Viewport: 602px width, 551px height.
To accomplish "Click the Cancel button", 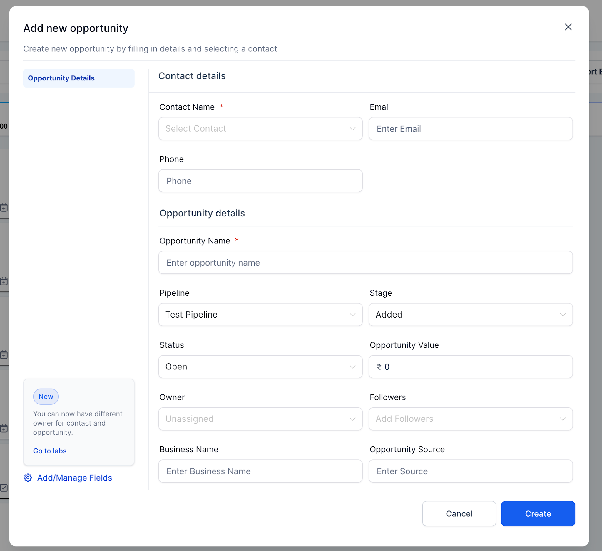I will 459,514.
